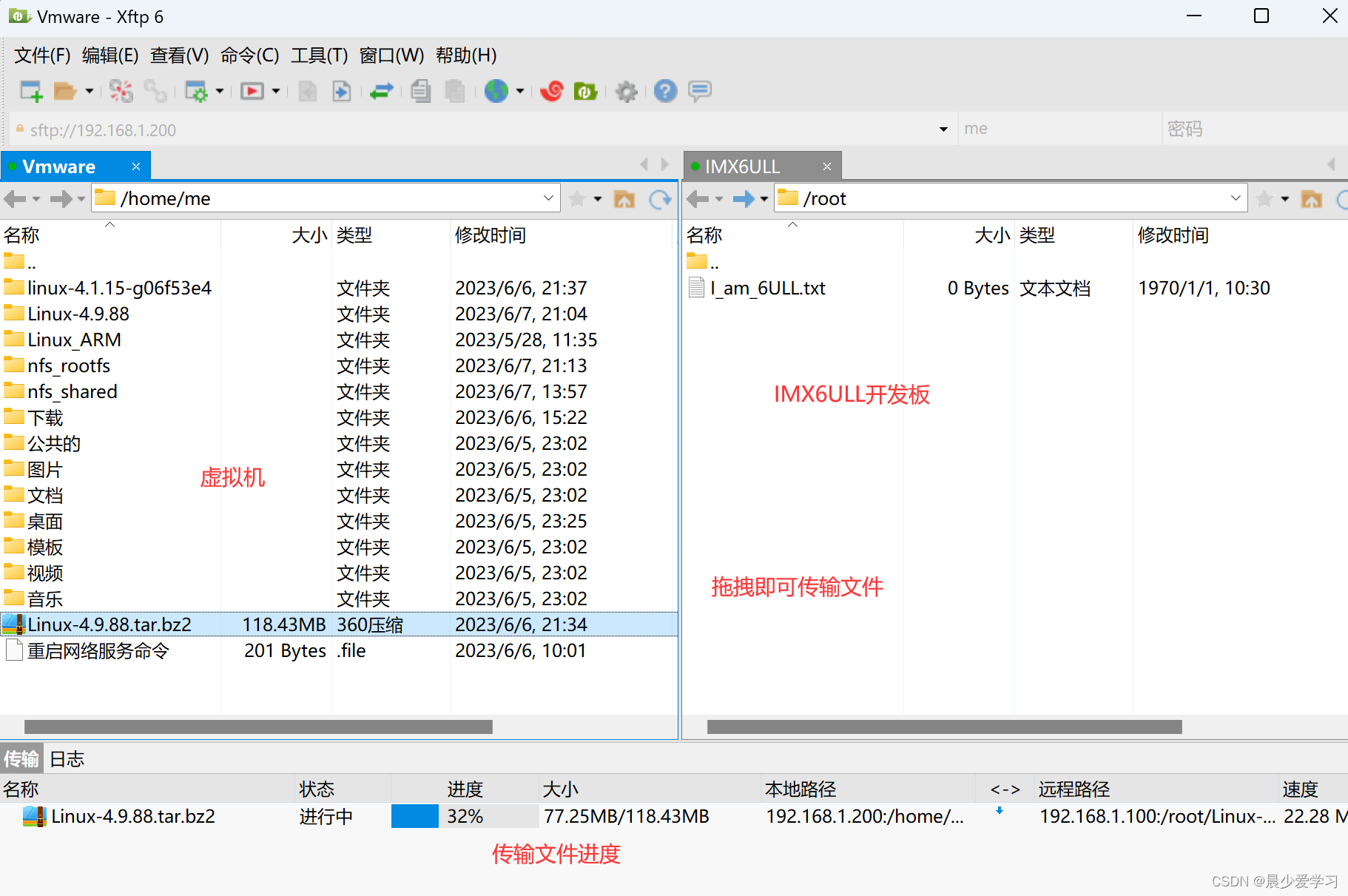Open the 帮助(H) menu
The image size is (1348, 896).
pyautogui.click(x=466, y=55)
